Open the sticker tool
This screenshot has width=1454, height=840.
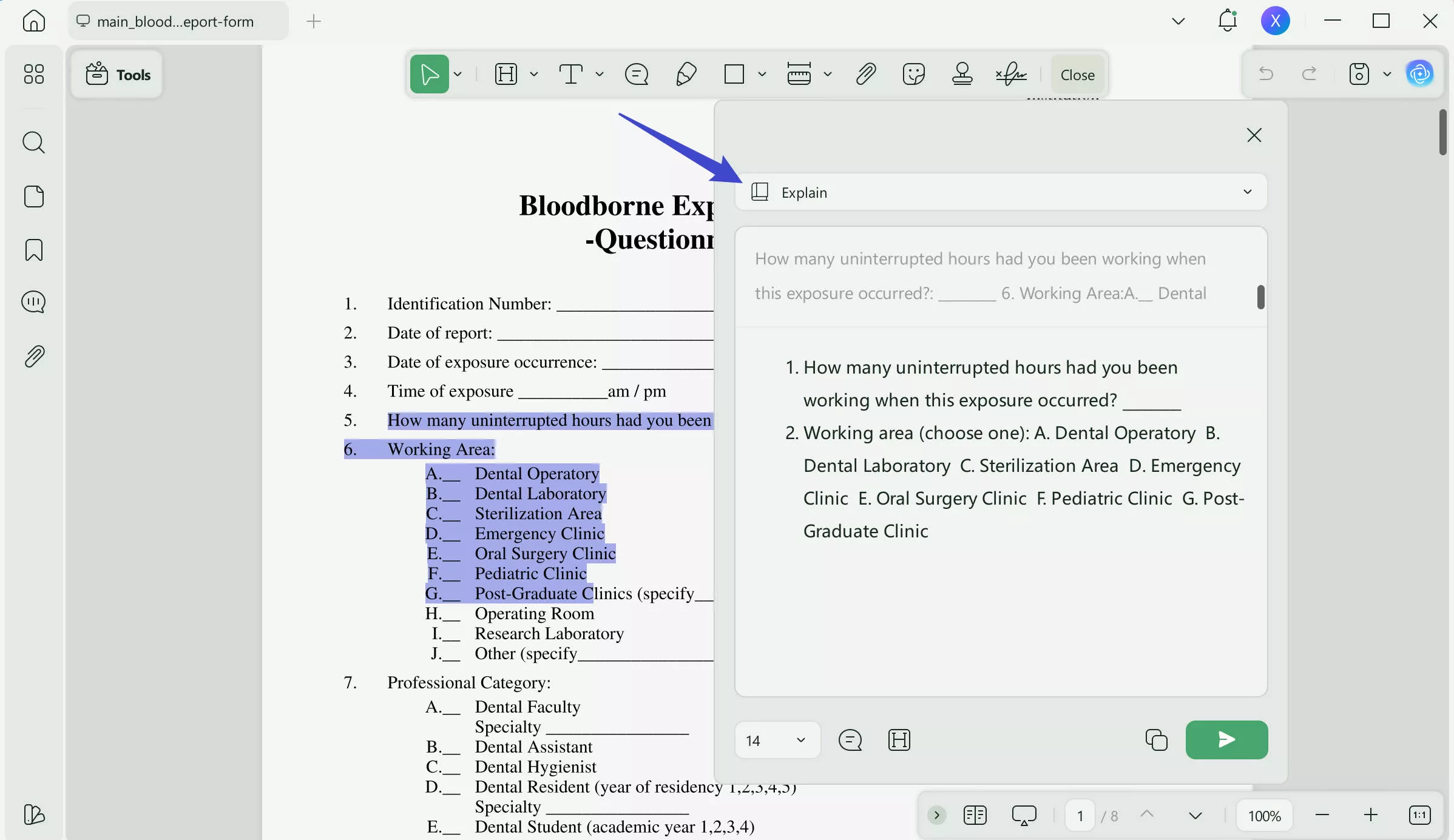pyautogui.click(x=914, y=73)
